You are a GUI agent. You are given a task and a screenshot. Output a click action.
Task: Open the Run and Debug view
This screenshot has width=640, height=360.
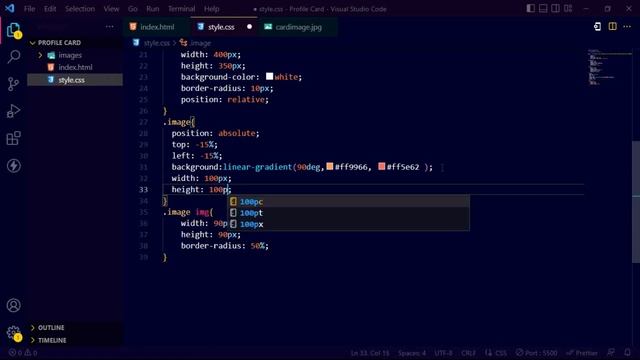[13, 111]
